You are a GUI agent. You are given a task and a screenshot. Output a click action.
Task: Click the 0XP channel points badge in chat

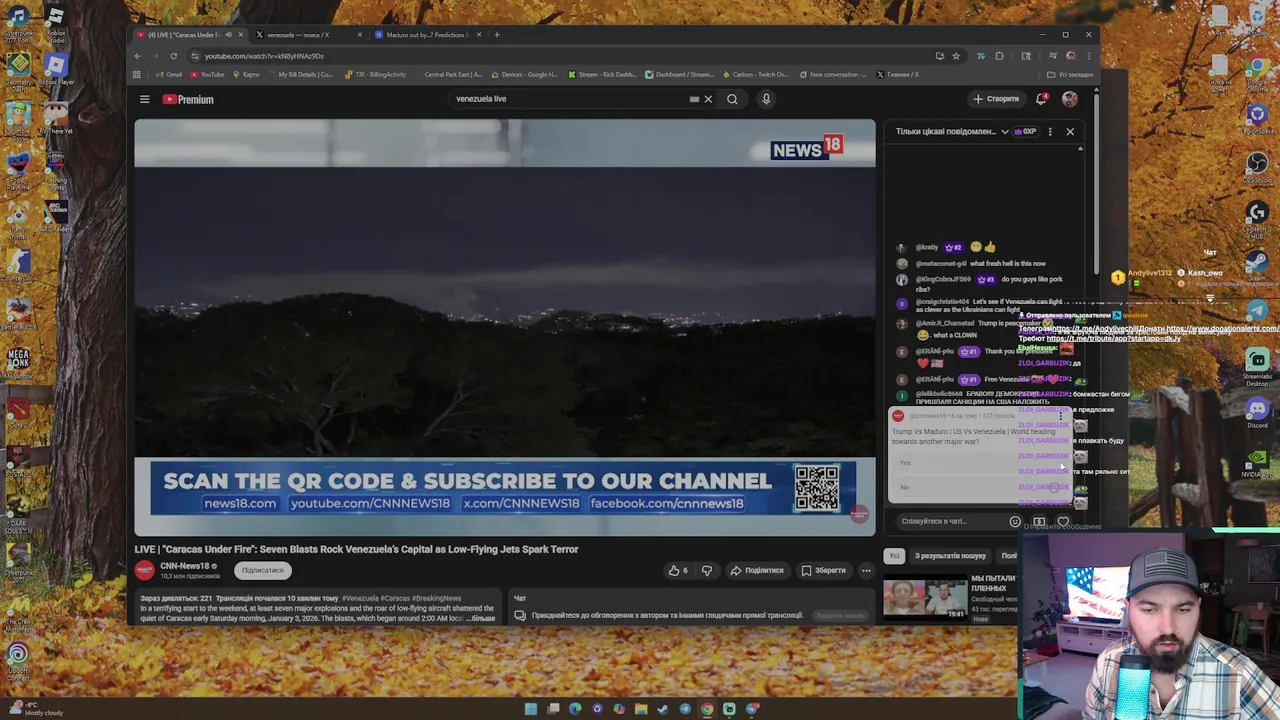click(1025, 131)
